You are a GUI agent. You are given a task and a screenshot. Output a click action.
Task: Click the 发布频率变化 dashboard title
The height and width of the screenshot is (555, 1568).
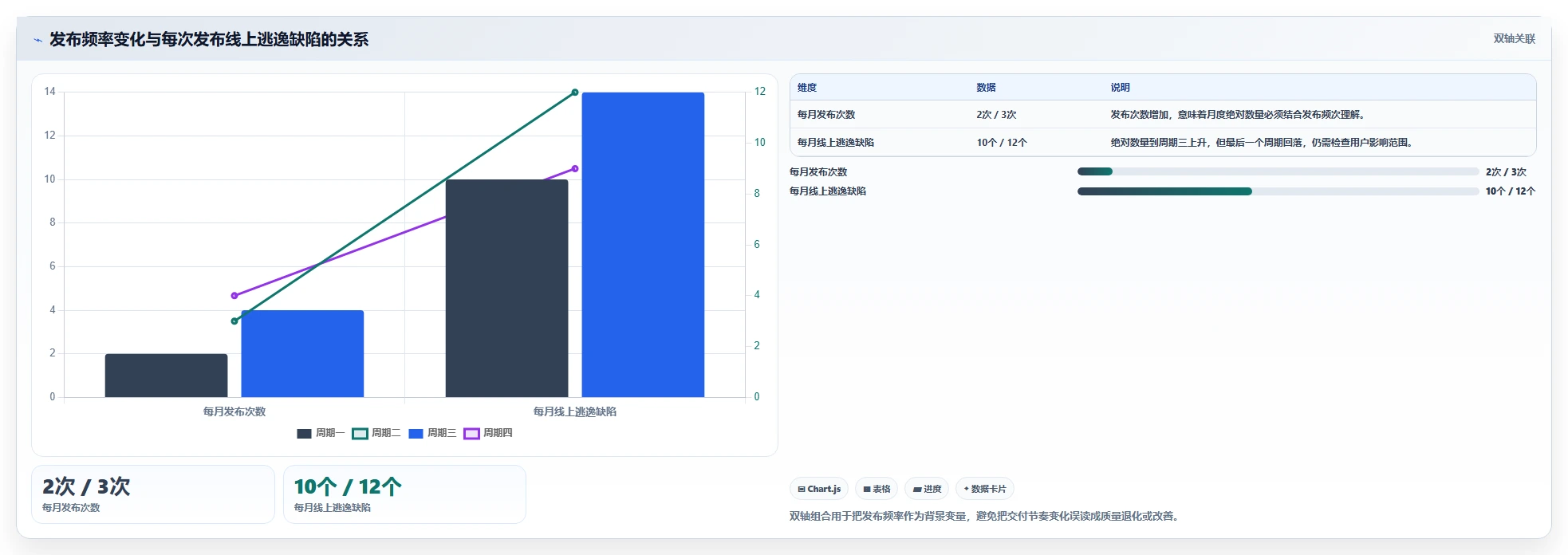[209, 39]
